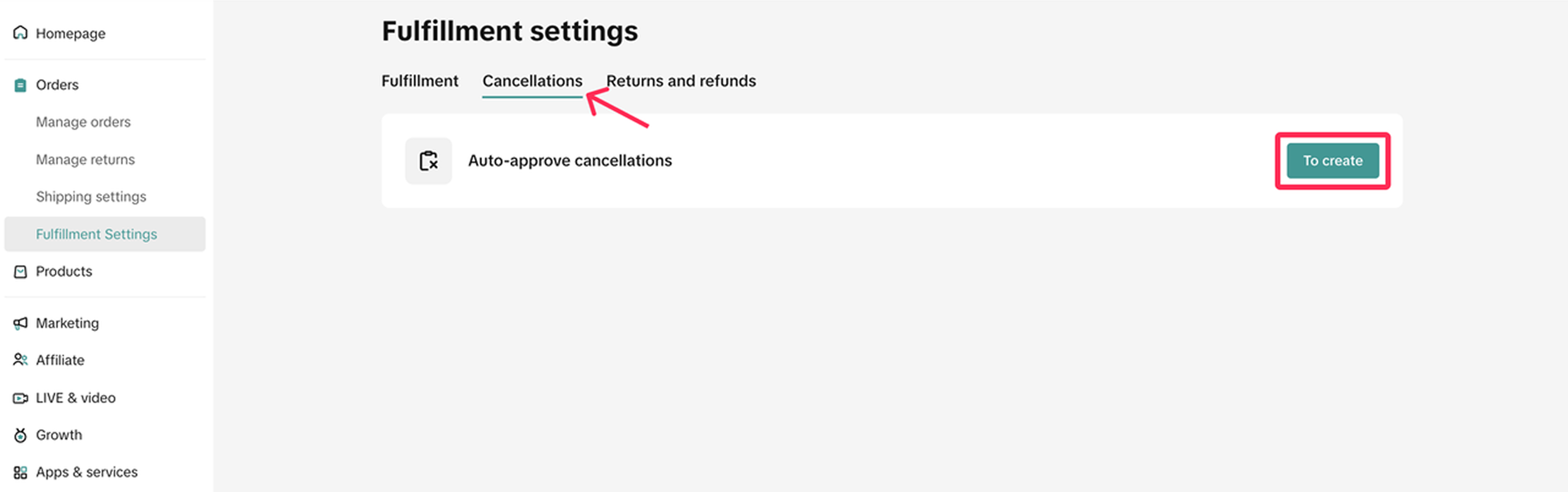Click the Growth medal icon

pyautogui.click(x=20, y=435)
